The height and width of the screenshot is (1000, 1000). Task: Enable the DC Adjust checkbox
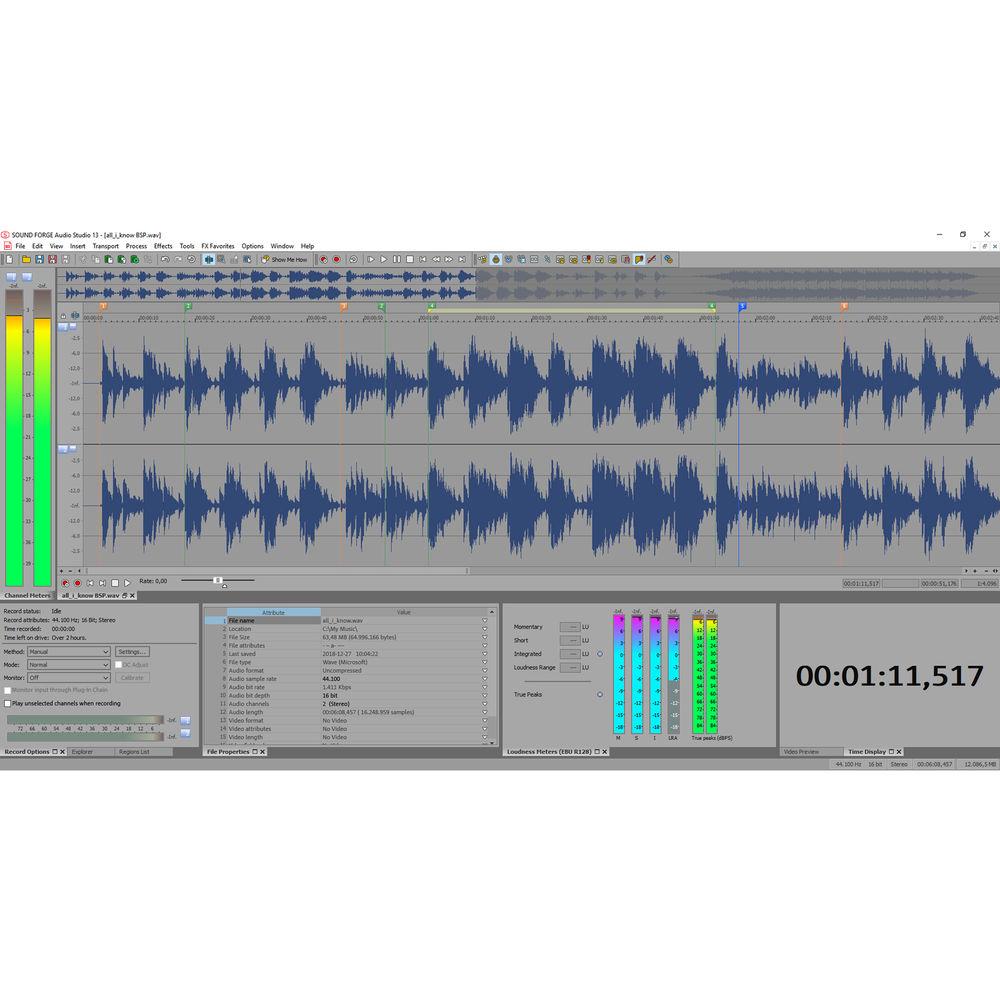(x=118, y=664)
